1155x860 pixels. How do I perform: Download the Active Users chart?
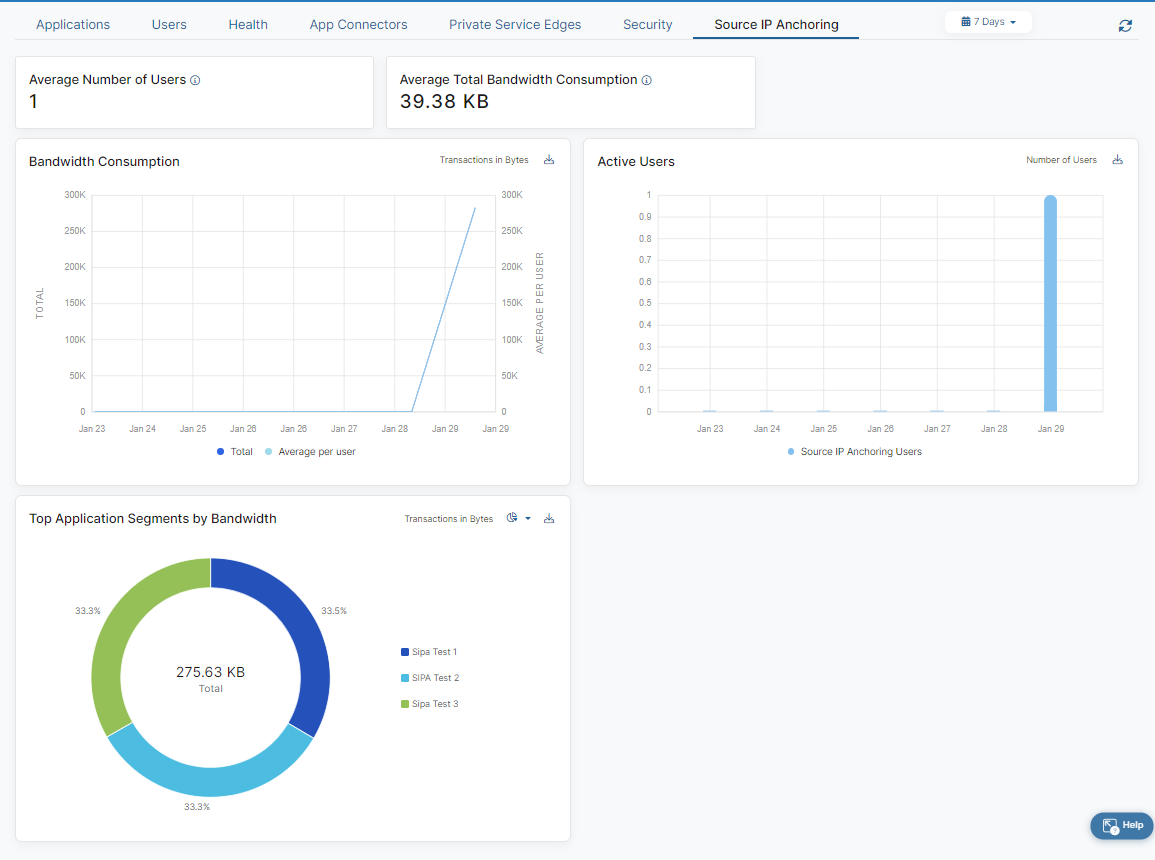[x=1117, y=160]
